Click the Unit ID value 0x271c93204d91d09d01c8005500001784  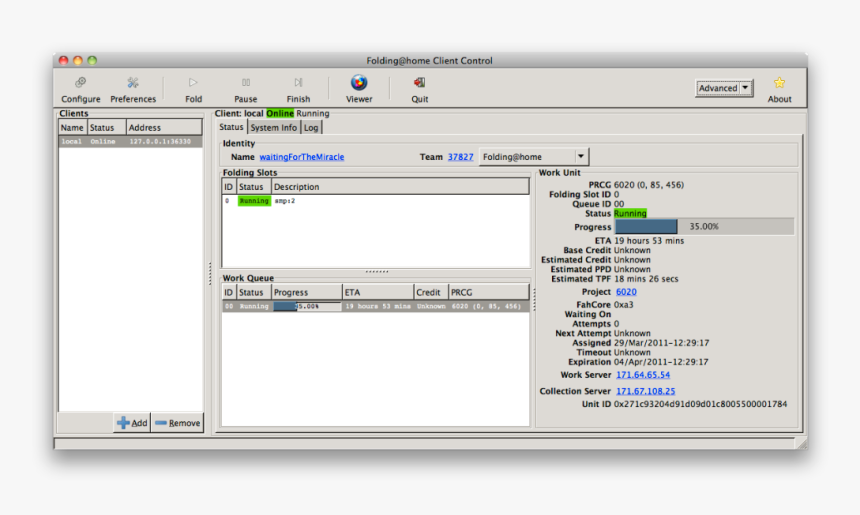coord(700,404)
